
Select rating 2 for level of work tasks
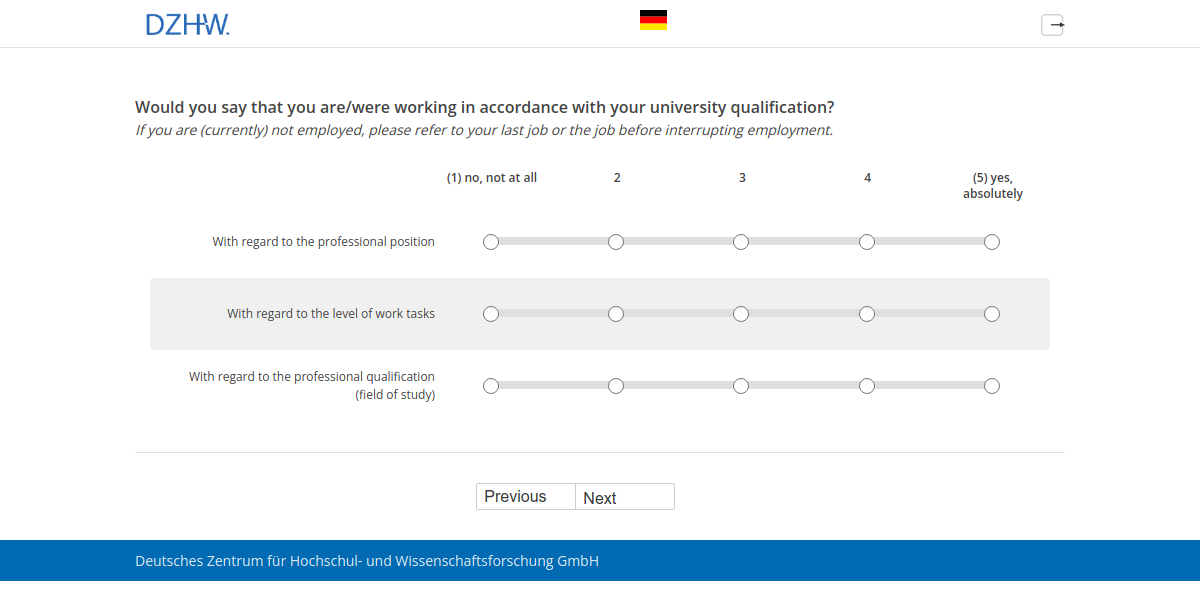coord(616,313)
